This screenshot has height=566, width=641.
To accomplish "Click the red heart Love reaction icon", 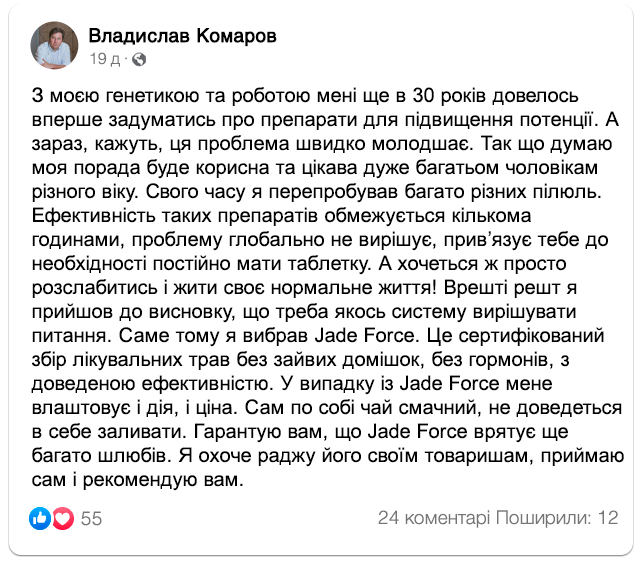I will (x=63, y=518).
